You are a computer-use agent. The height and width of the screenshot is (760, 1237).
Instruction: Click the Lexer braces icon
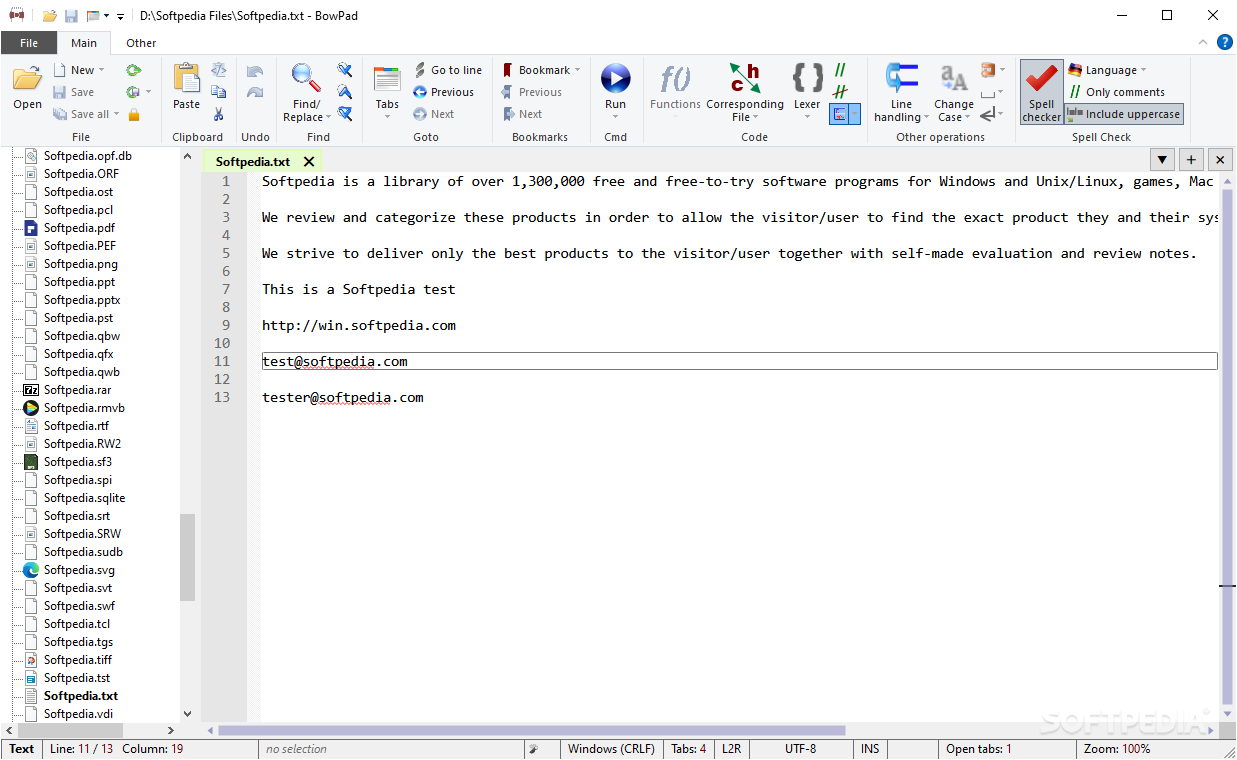pos(807,78)
